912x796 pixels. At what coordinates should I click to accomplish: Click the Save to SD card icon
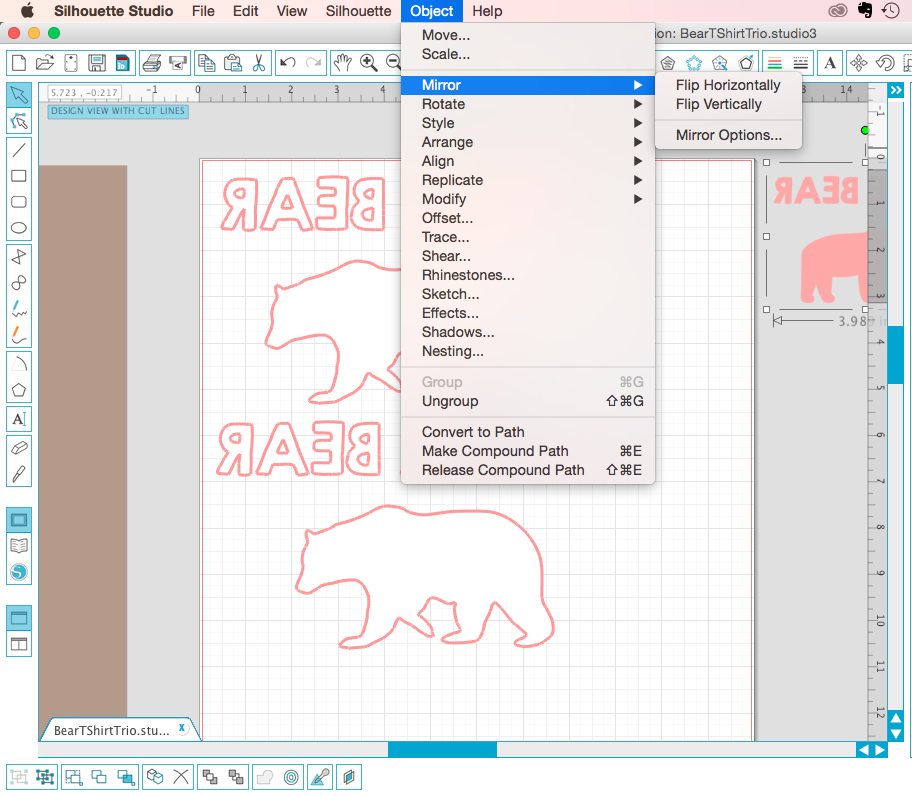pos(122,63)
